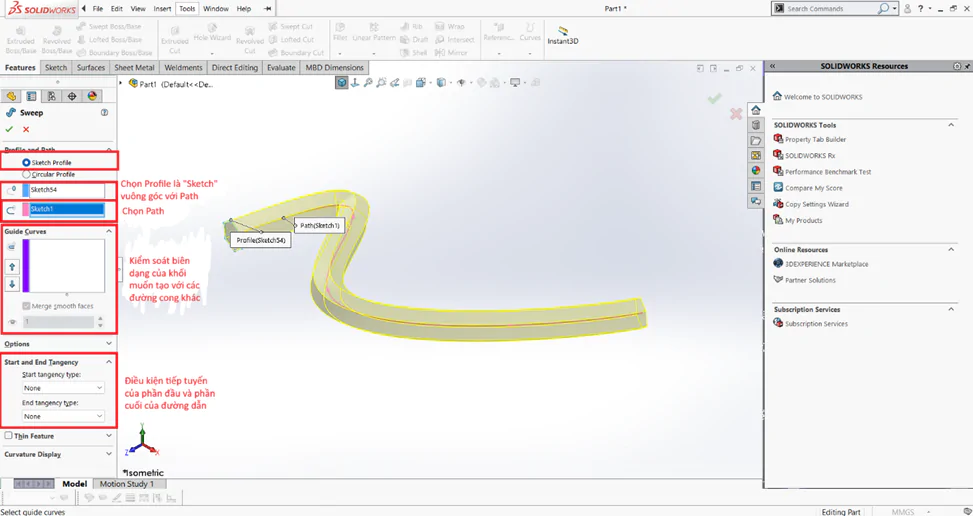
Task: Open Design Library icon in task pane
Action: coord(755,125)
